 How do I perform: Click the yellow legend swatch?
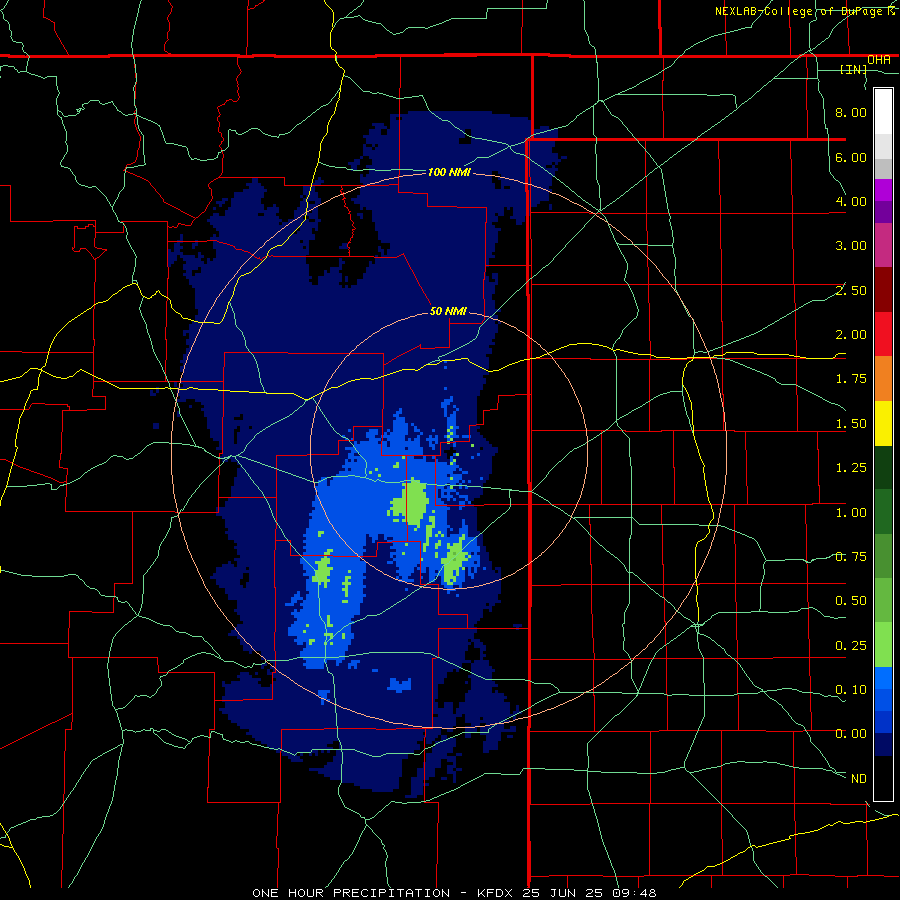[883, 423]
